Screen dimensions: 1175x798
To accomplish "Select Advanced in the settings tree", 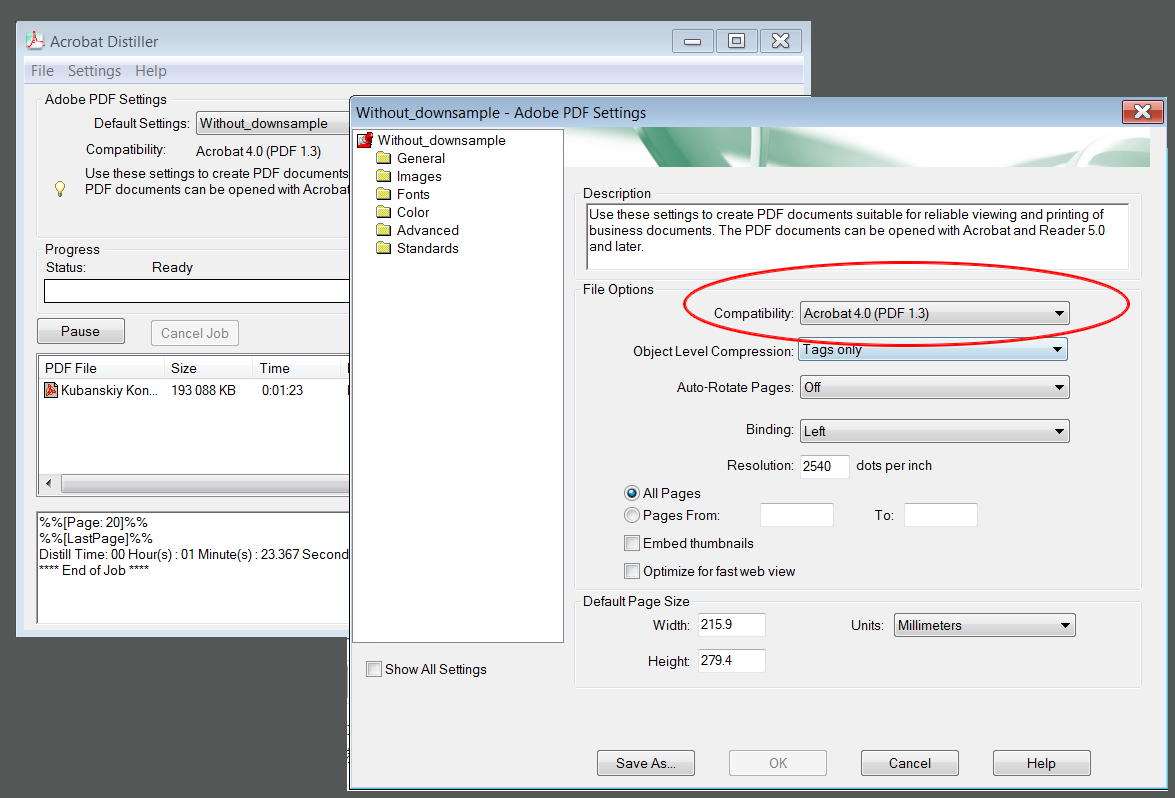I will click(x=427, y=230).
